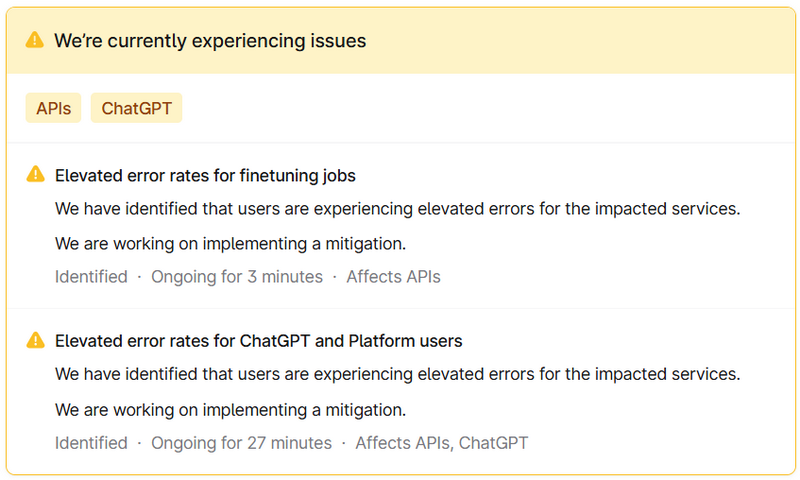Open "Elevated error rates for ChatGPT and Platform users"
This screenshot has height=480, width=800.
pos(258,341)
